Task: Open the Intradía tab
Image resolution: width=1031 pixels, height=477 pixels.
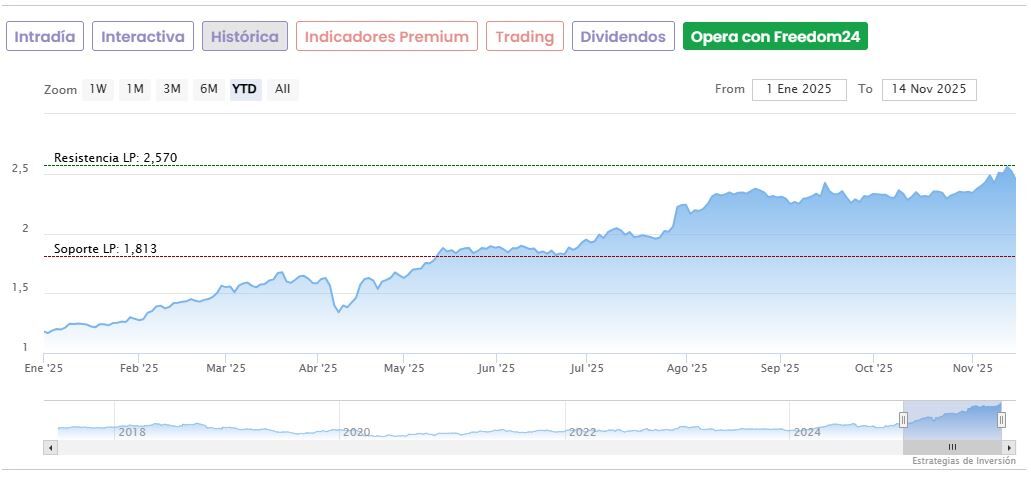Action: (45, 37)
